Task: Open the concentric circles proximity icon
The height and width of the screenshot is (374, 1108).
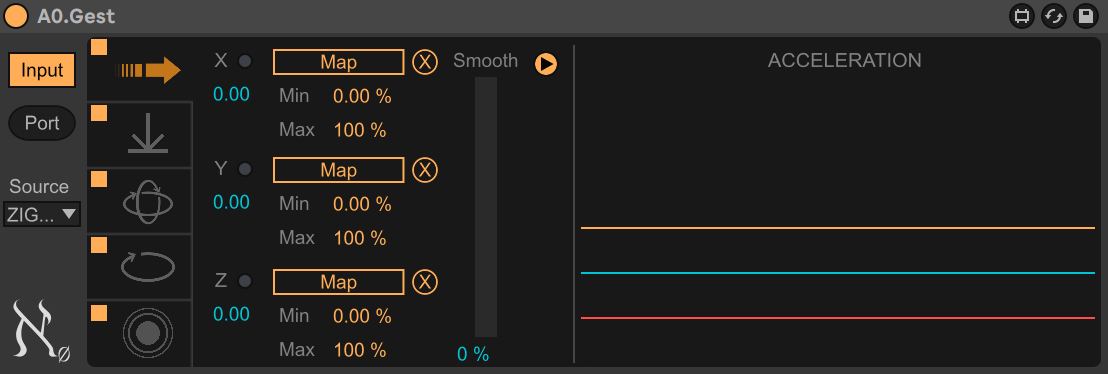Action: coord(148,332)
